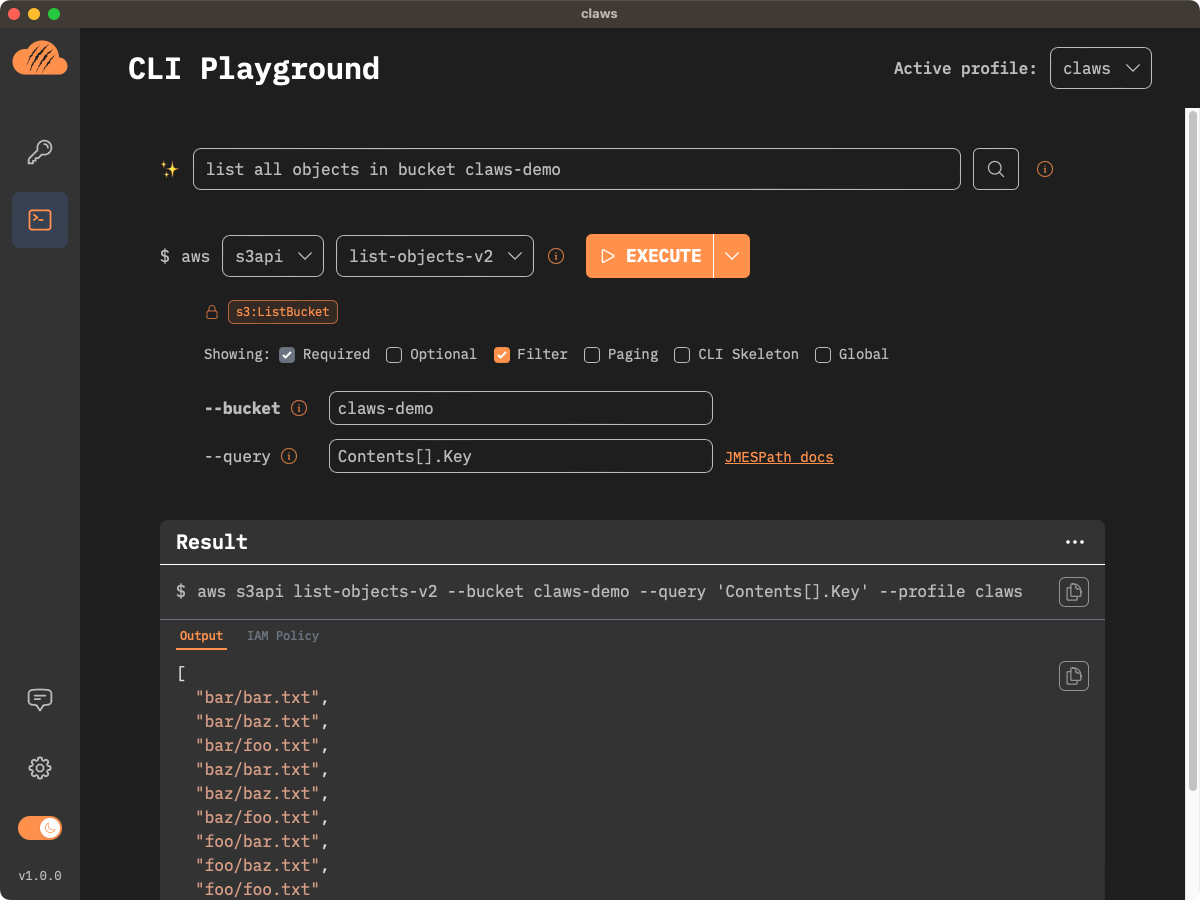
Task: Open the feedback chat bubble icon
Action: [x=40, y=700]
